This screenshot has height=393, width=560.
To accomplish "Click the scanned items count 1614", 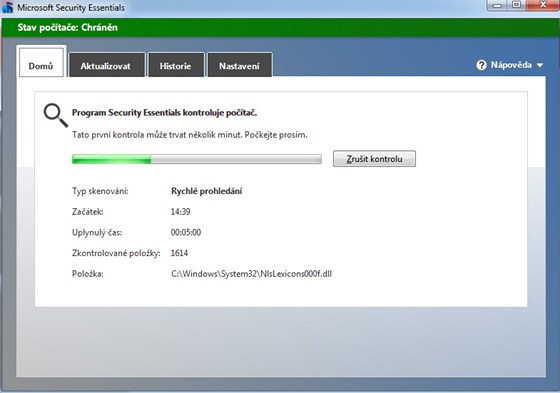I will pyautogui.click(x=179, y=253).
